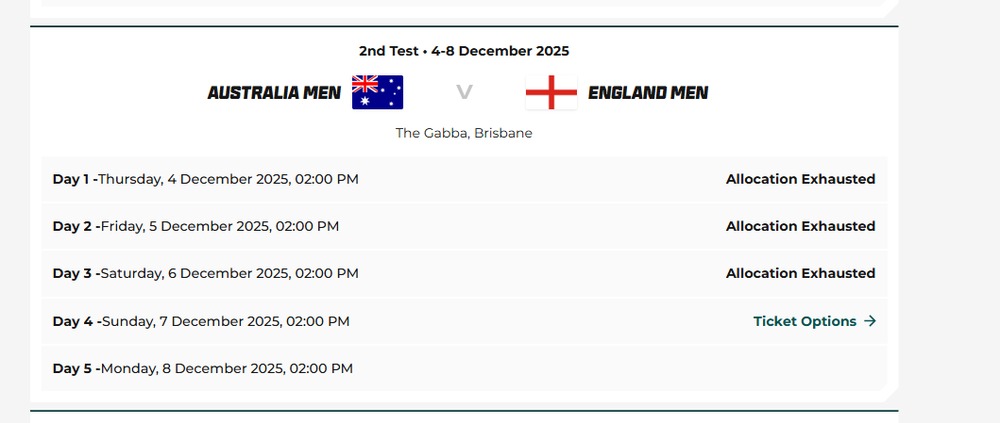Click the Day 1 bold label

(72, 179)
